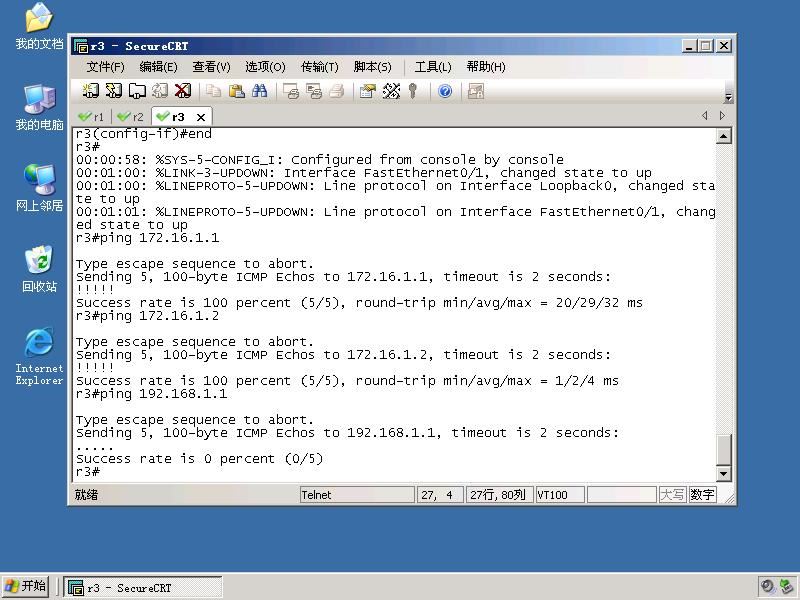Click the 'r3#ping 192.168.1.1' line
The height and width of the screenshot is (600, 800).
pyautogui.click(x=152, y=394)
